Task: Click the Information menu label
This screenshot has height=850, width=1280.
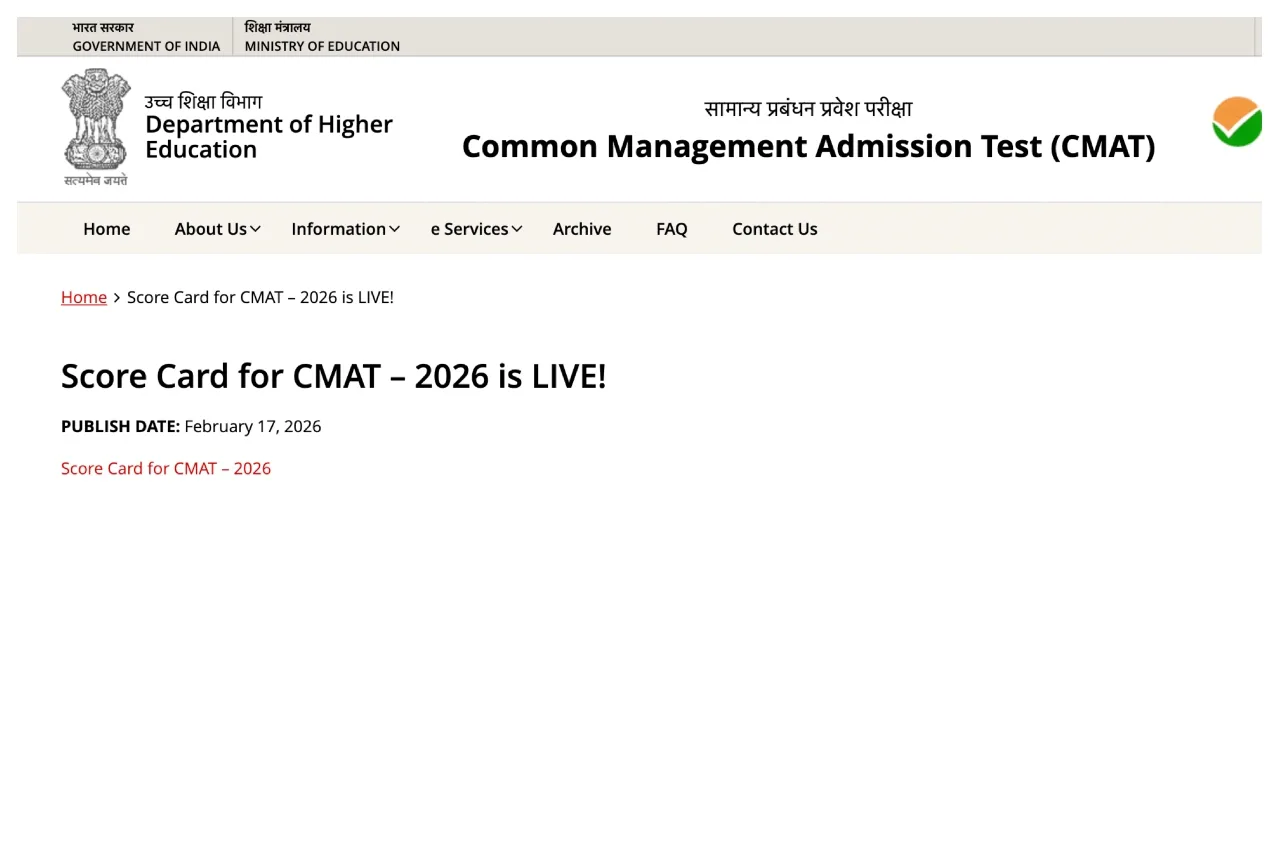Action: point(338,229)
